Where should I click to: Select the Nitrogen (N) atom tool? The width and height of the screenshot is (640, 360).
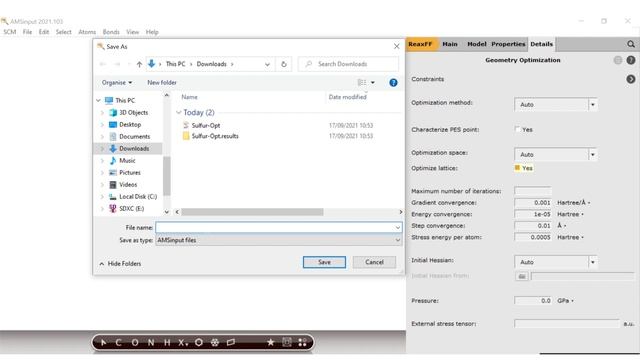tap(151, 342)
